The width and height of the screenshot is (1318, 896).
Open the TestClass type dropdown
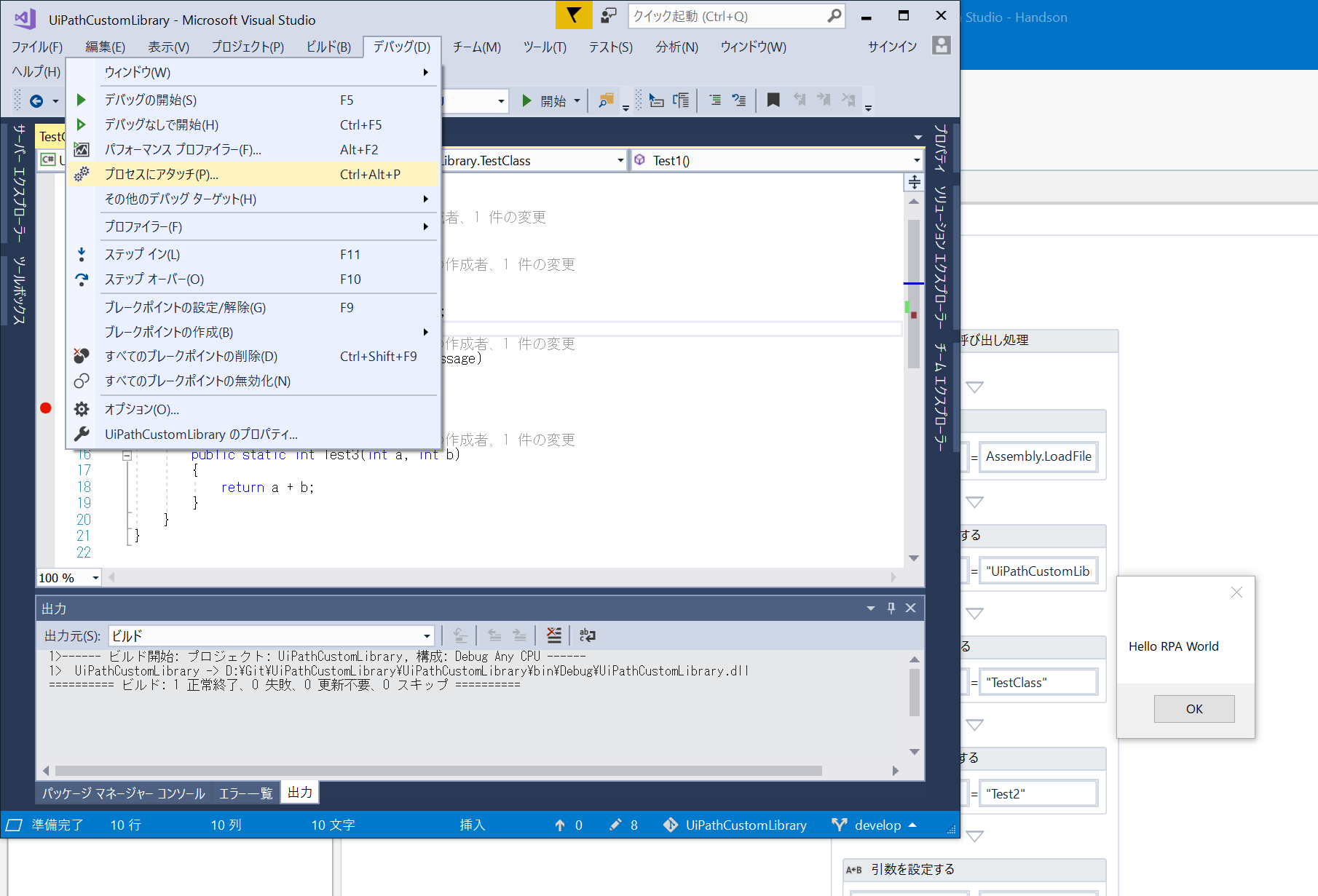620,160
